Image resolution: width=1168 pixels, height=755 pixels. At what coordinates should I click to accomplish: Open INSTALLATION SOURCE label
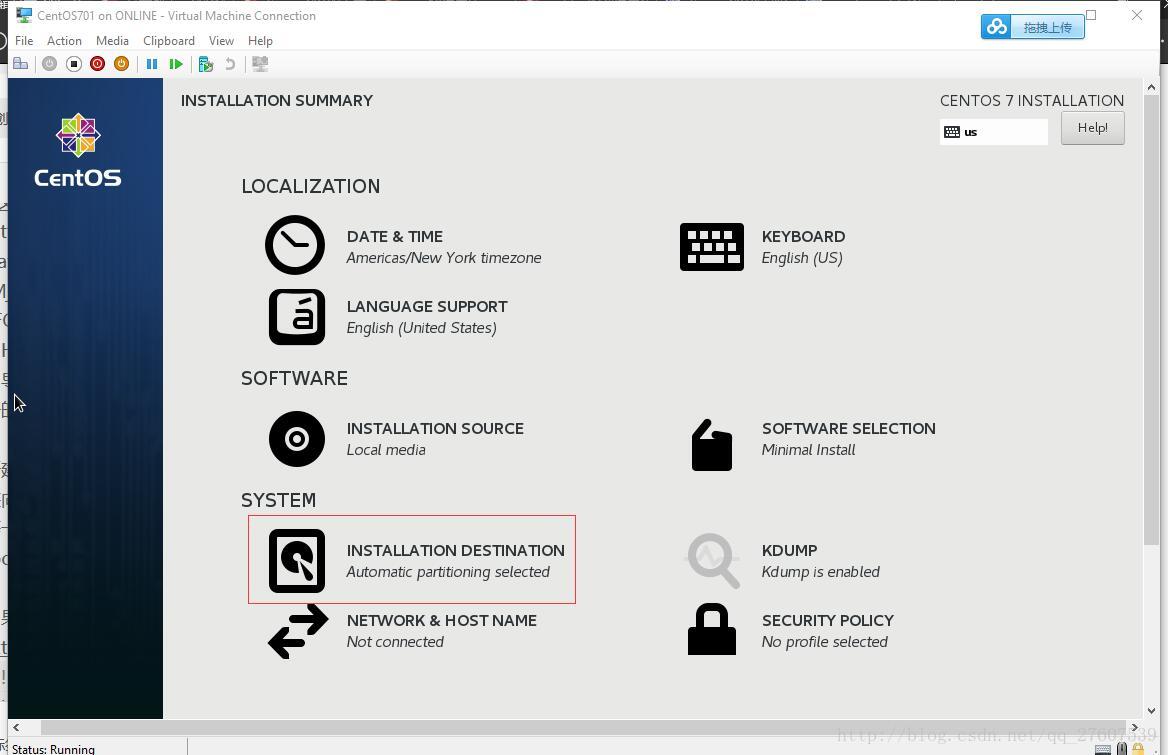click(x=435, y=428)
